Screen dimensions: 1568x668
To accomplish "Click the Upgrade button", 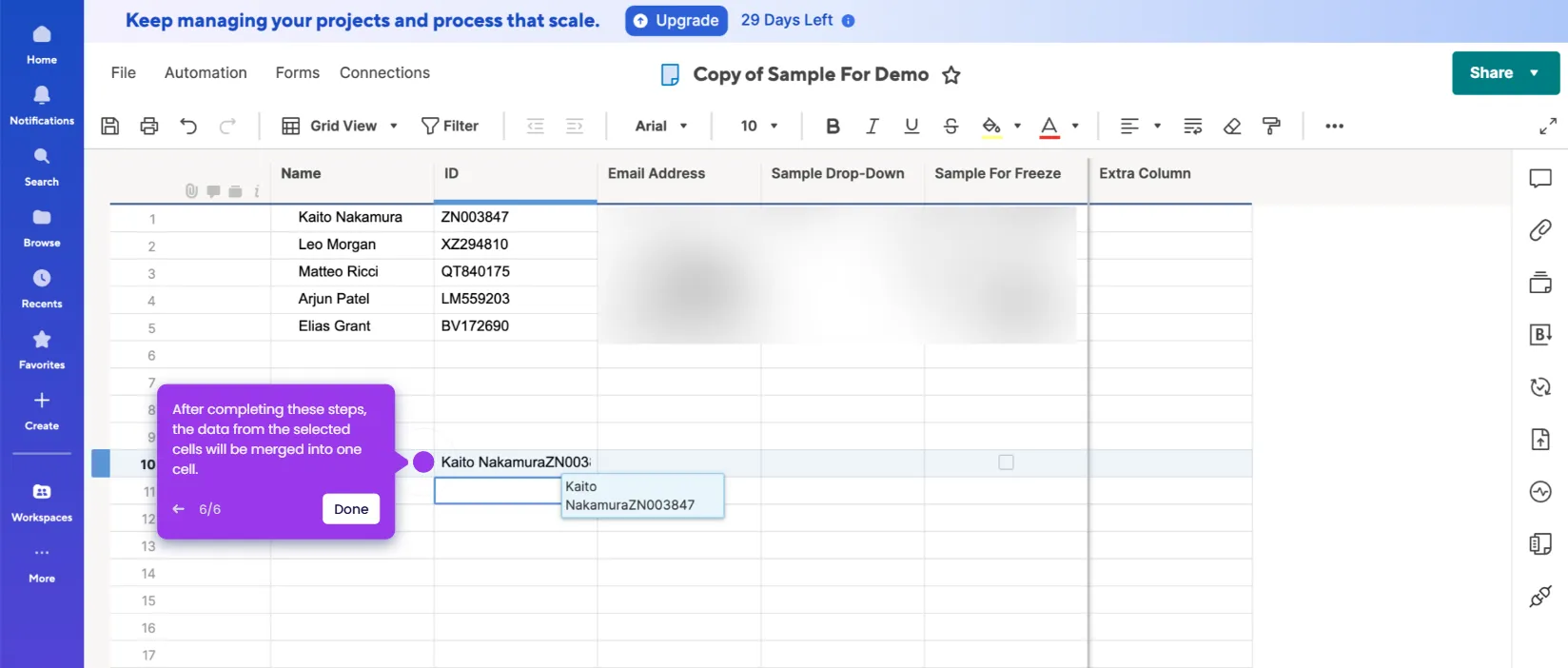I will (x=676, y=20).
